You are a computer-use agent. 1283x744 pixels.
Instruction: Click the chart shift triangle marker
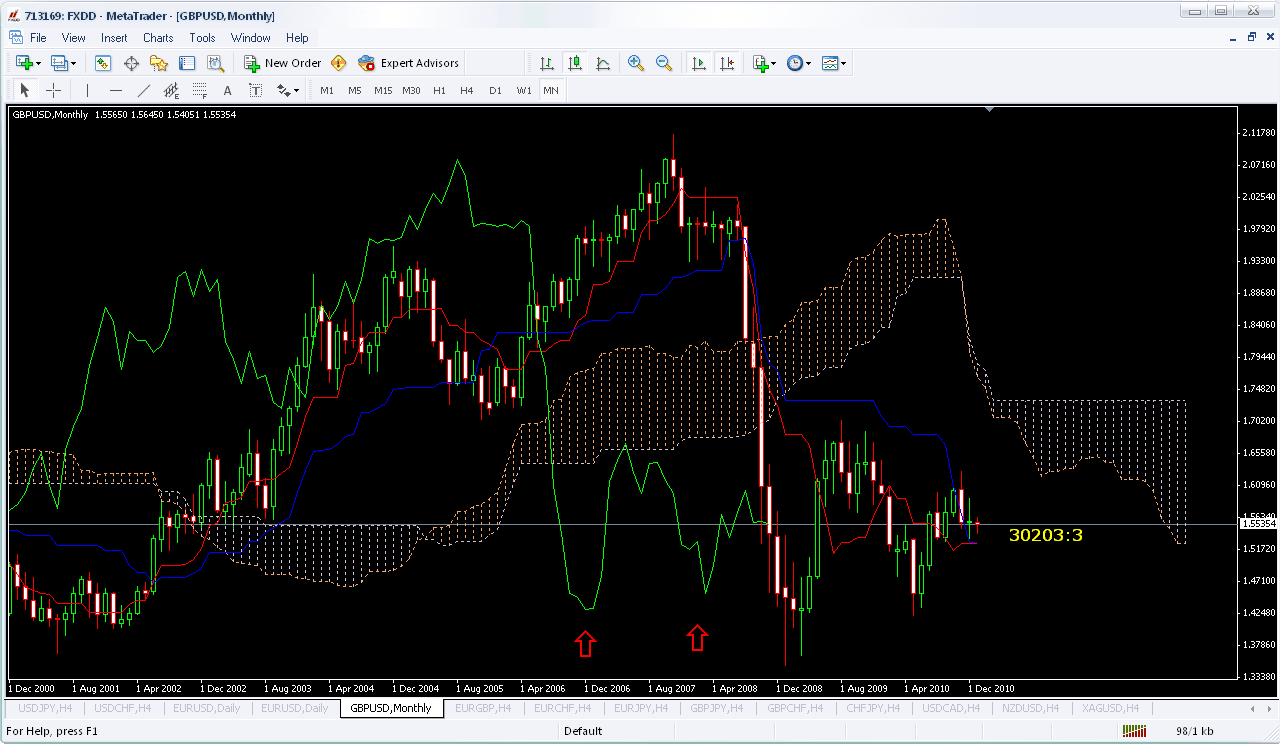[x=990, y=110]
